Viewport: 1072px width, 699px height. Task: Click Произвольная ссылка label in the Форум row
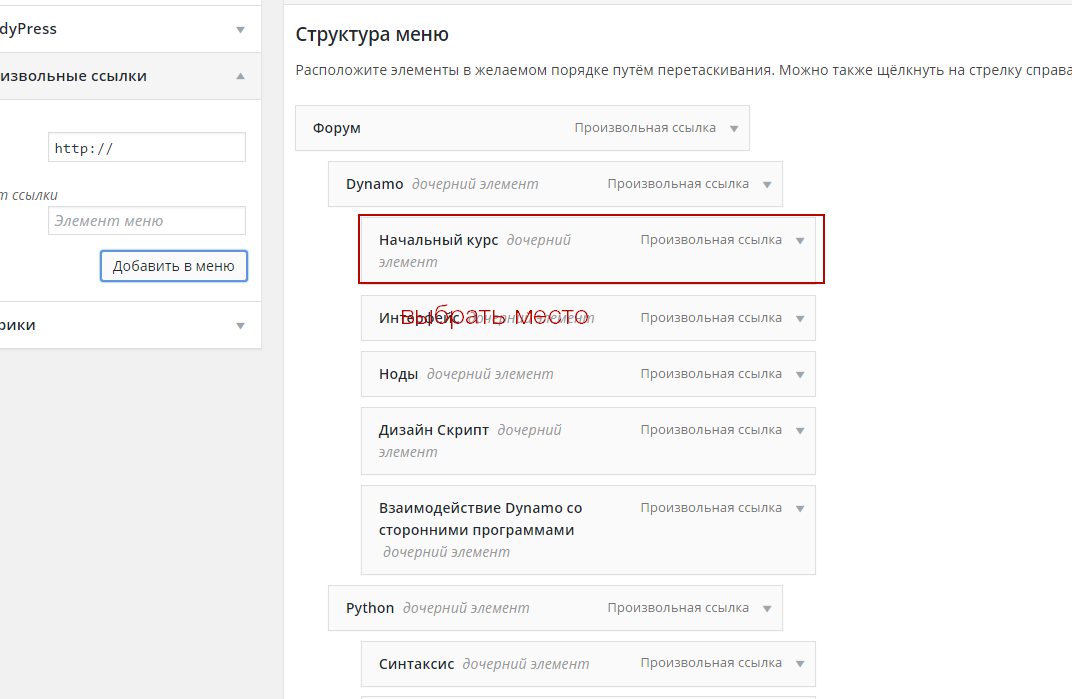(645, 128)
